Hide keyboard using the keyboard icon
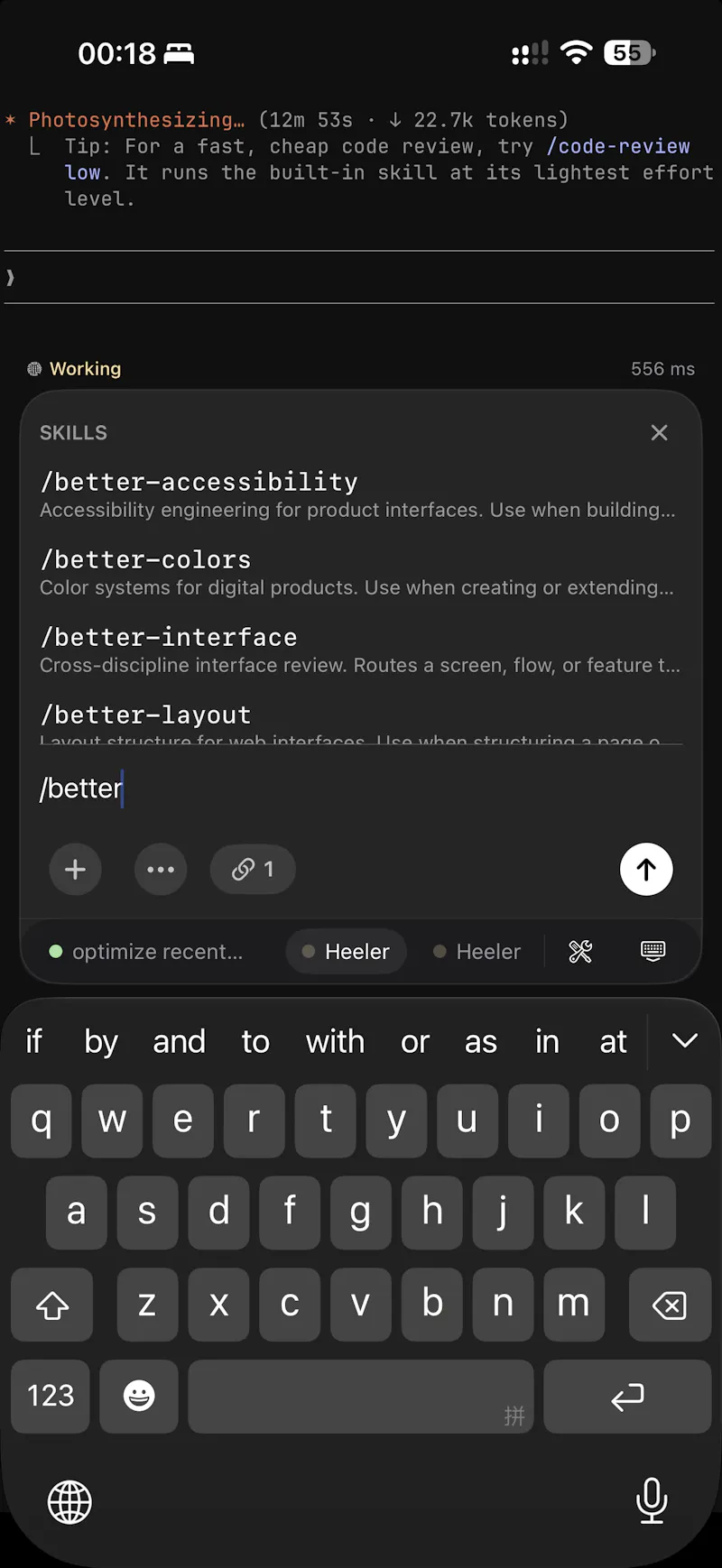 click(x=653, y=951)
